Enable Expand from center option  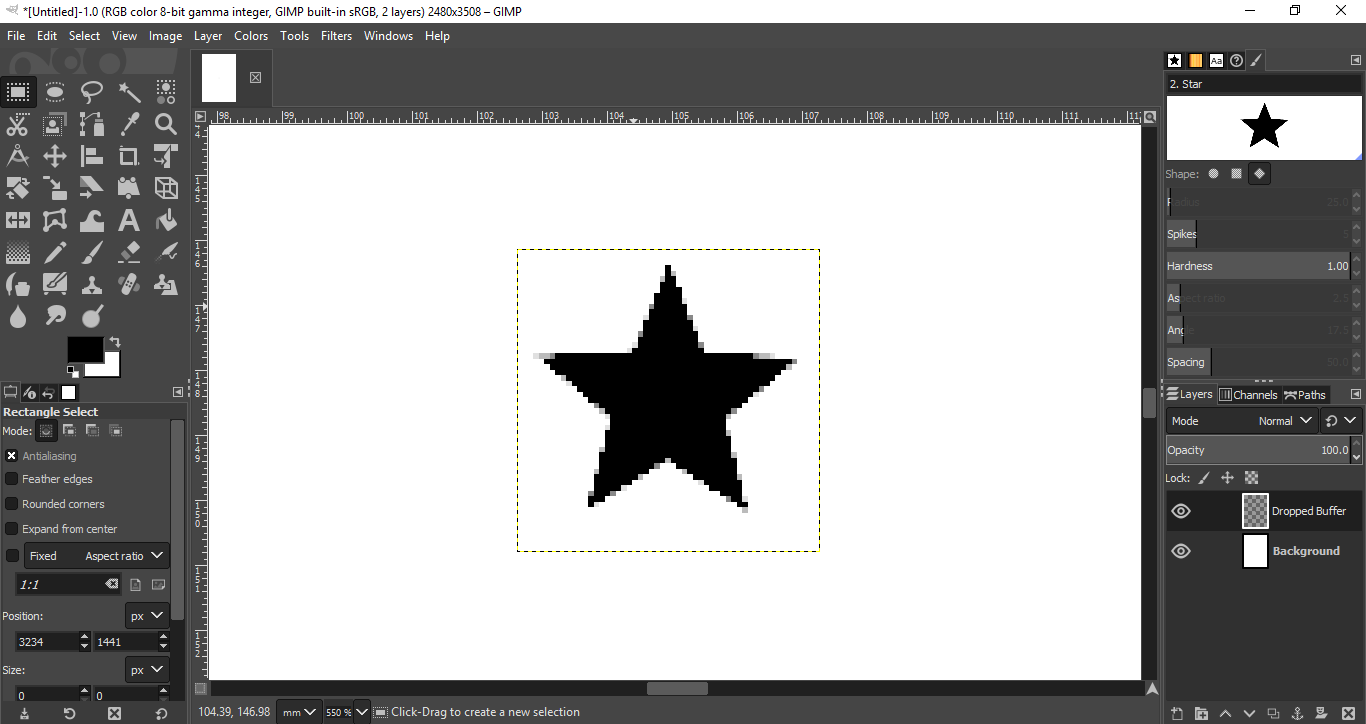(x=12, y=529)
